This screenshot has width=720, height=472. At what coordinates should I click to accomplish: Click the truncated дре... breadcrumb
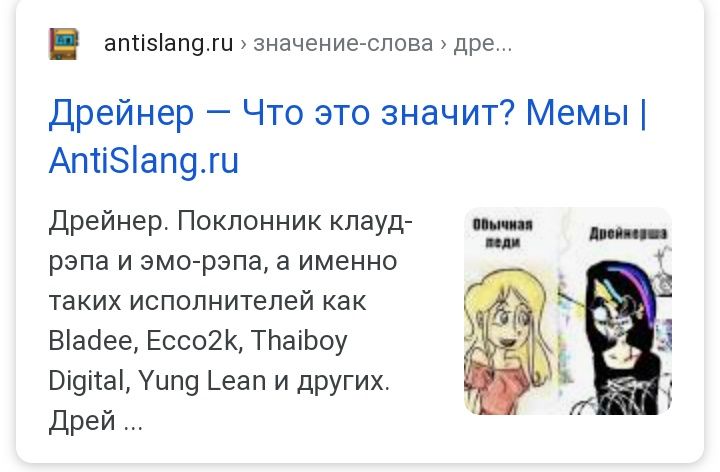click(x=483, y=45)
